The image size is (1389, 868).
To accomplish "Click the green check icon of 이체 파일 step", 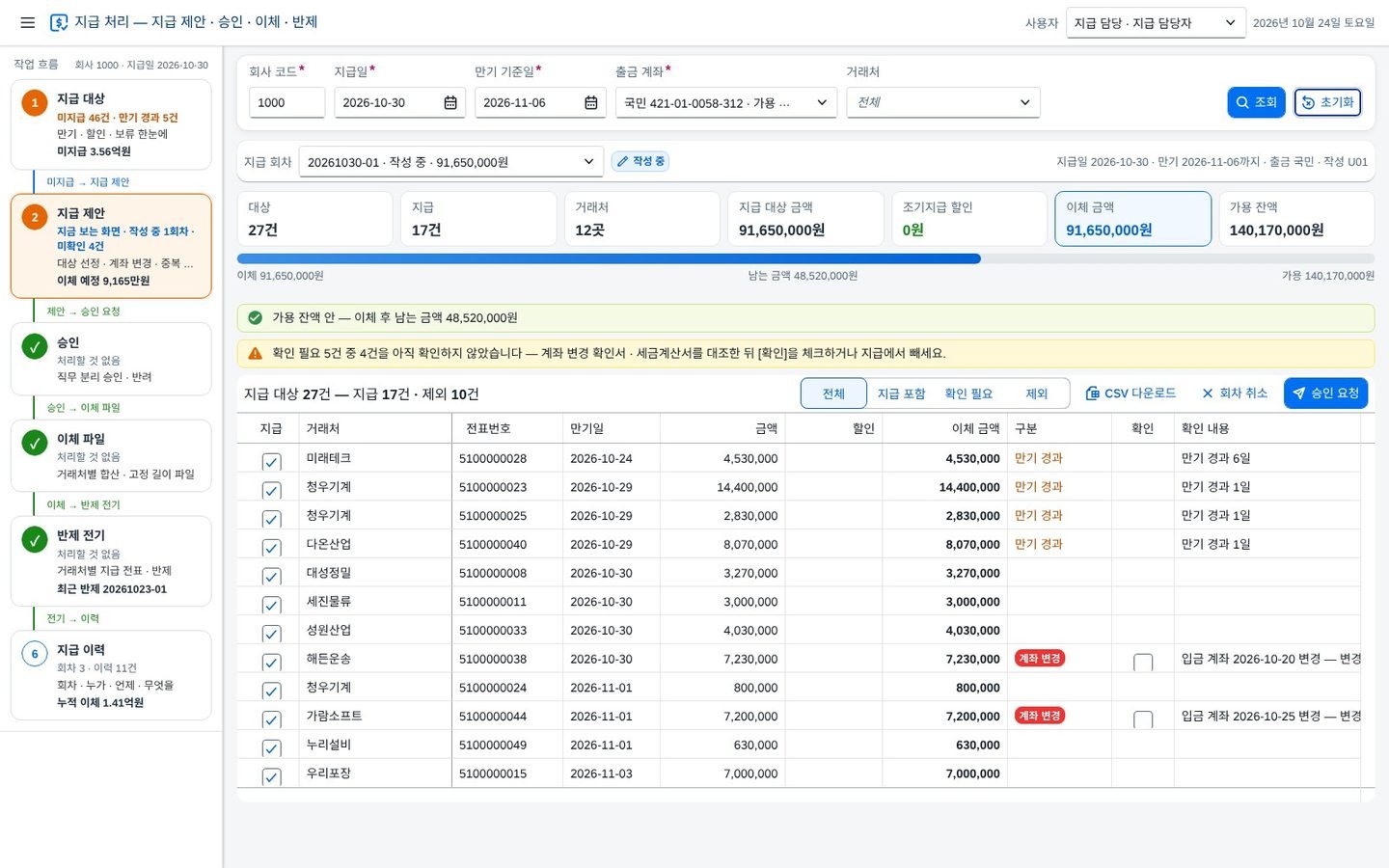I will pyautogui.click(x=35, y=443).
